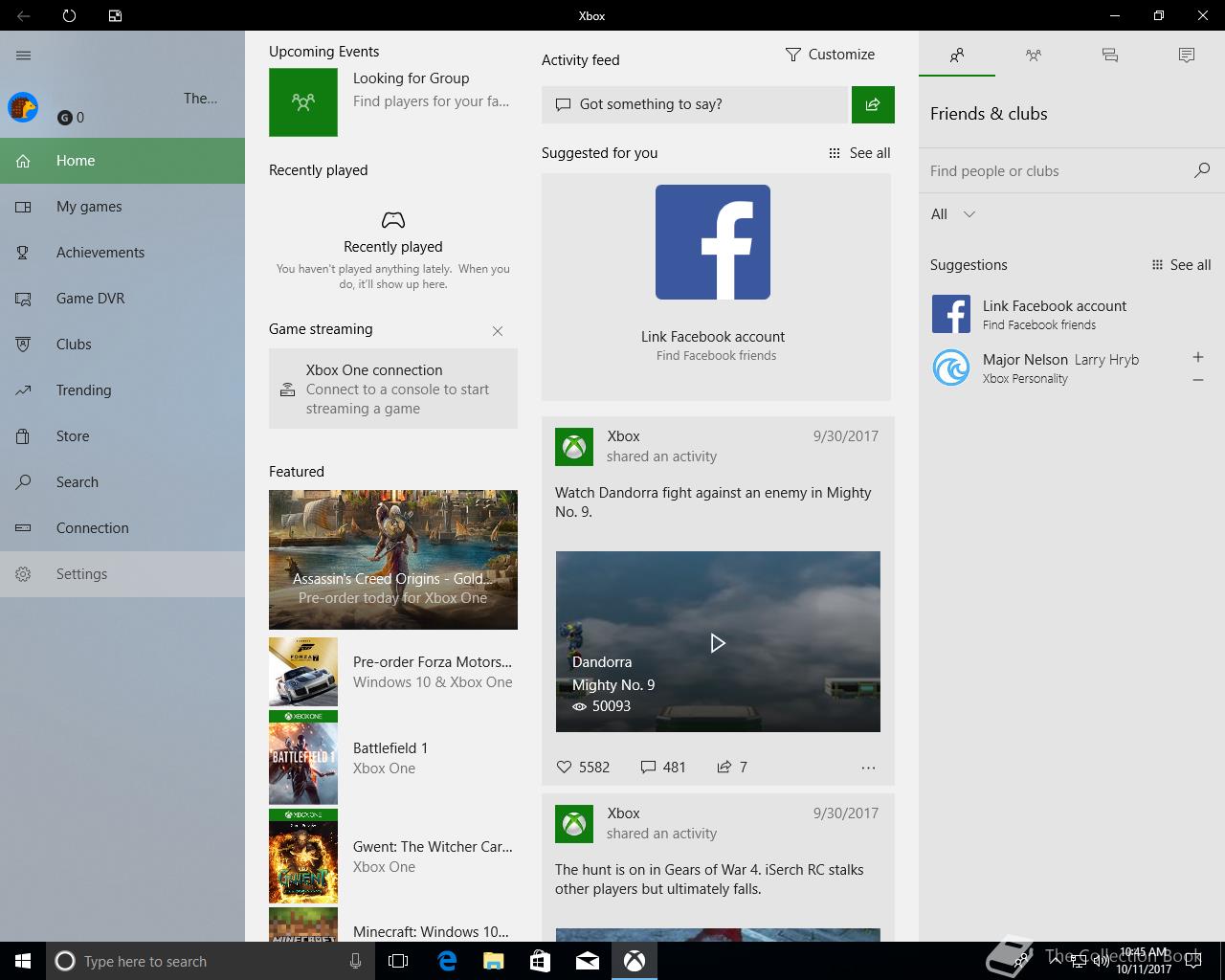The image size is (1225, 980).
Task: Switch to the Parties tab icon
Action: point(1034,55)
